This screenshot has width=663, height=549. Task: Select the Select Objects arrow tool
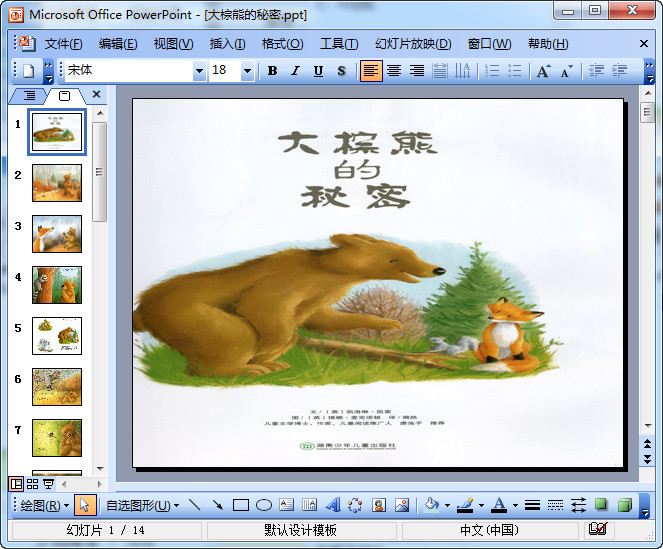tap(85, 505)
